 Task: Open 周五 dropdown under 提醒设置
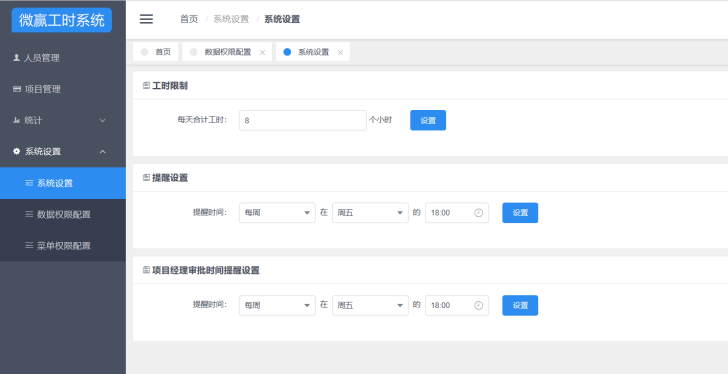click(370, 213)
